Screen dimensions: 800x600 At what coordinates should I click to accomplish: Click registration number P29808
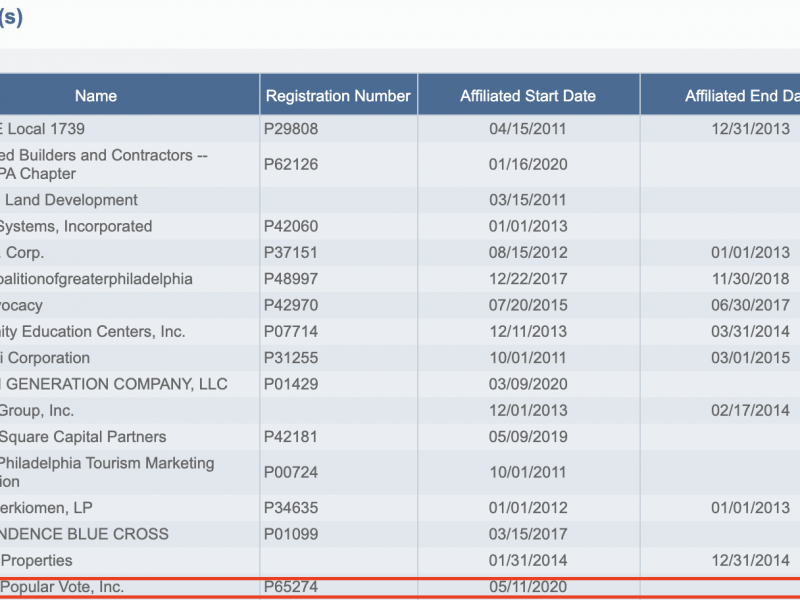(290, 129)
